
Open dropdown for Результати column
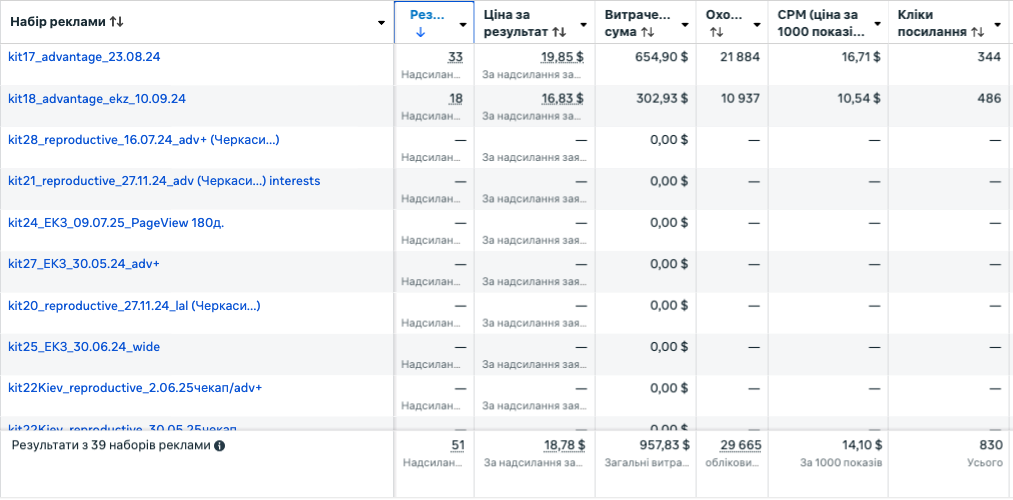[x=462, y=23]
